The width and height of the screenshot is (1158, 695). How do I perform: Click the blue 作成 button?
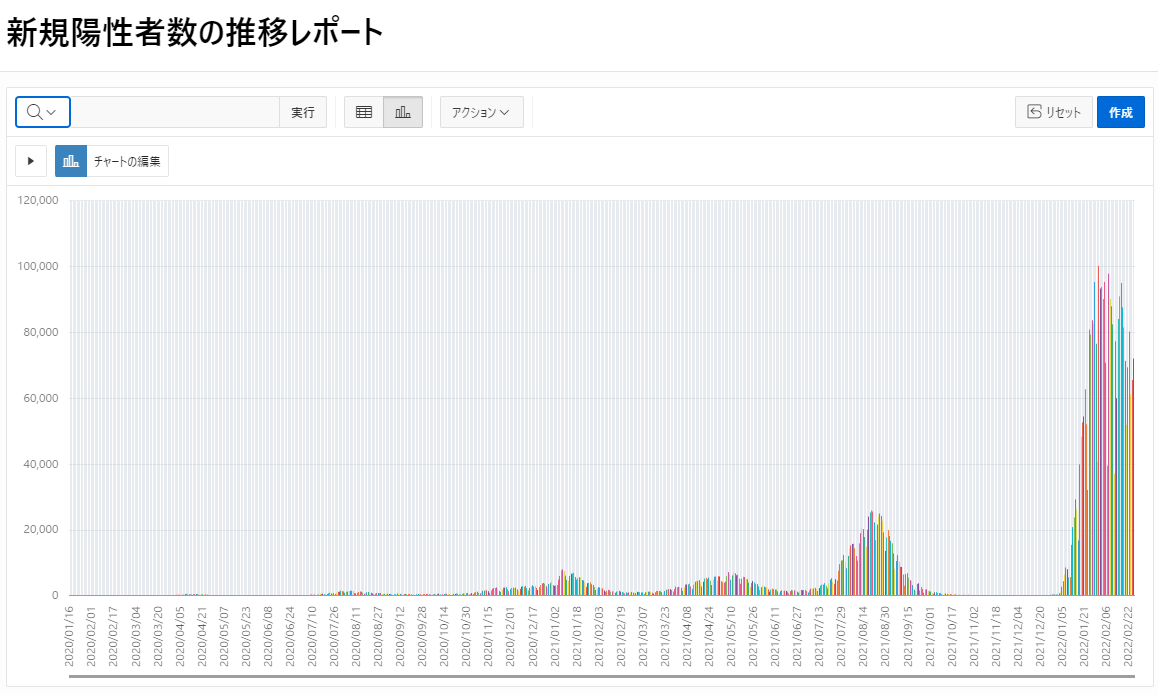1120,112
